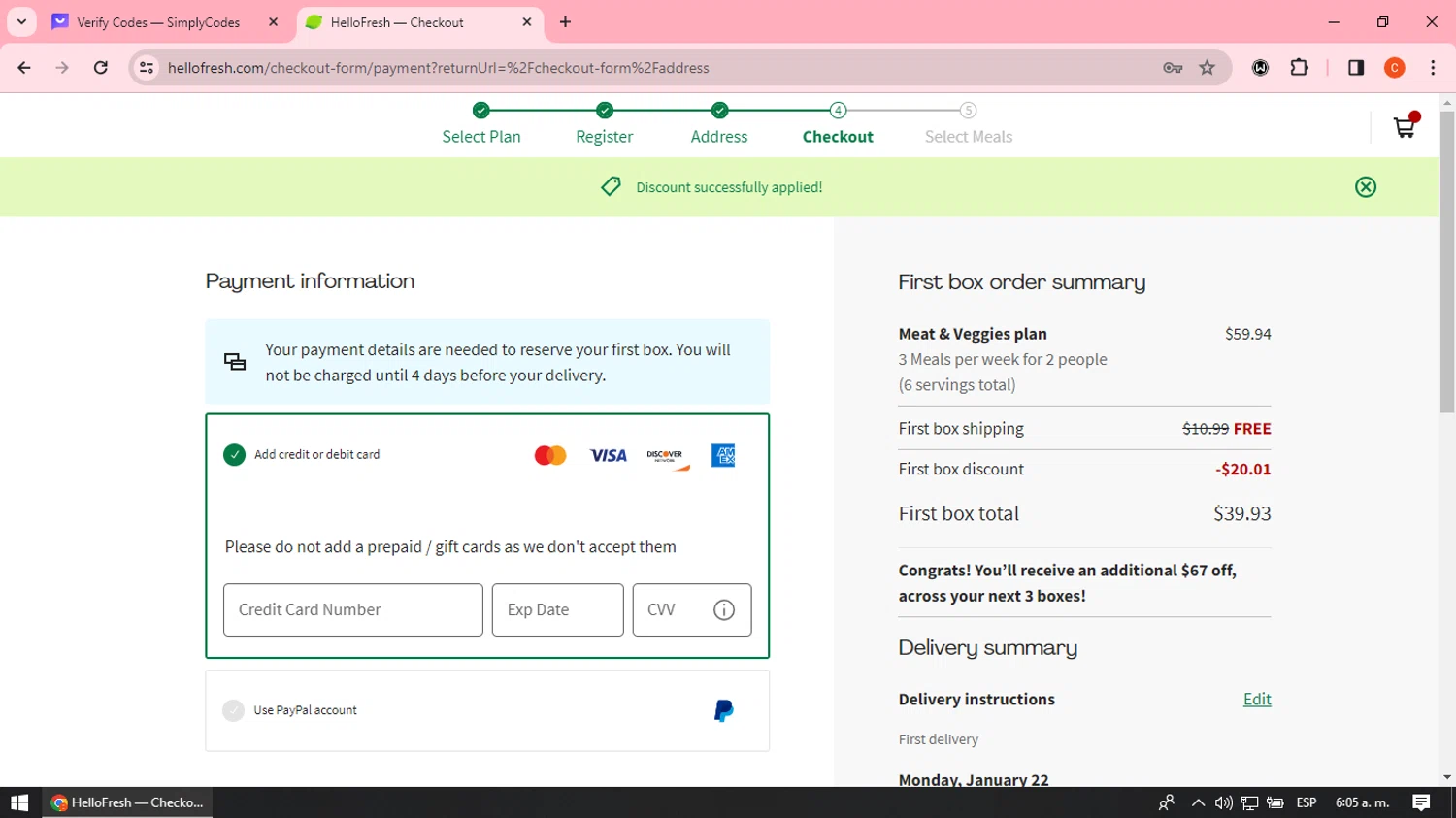The height and width of the screenshot is (818, 1456).
Task: Open HelloFresh Chrome window in taskbar
Action: [x=127, y=802]
